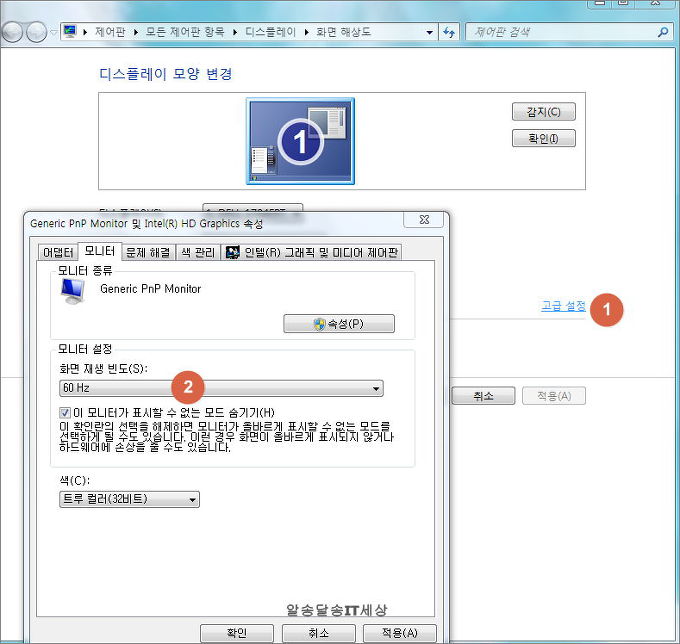Click the Back navigation arrow button
The width and height of the screenshot is (680, 644).
click(x=14, y=32)
